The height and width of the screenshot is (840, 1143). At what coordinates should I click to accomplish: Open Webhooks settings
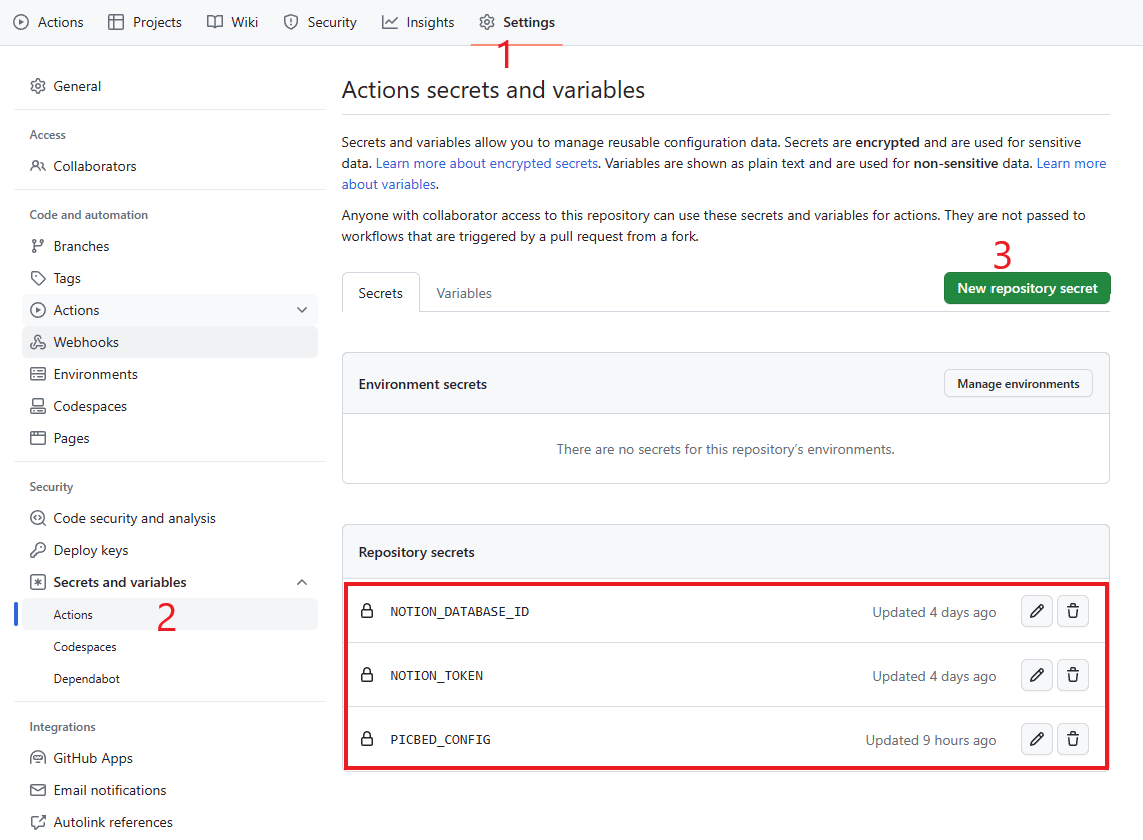pos(170,342)
